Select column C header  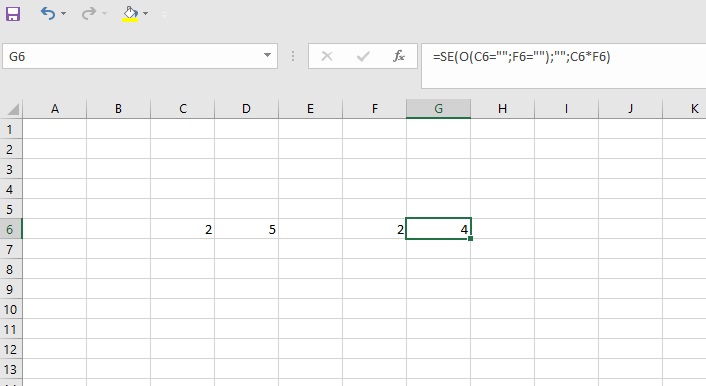point(182,109)
